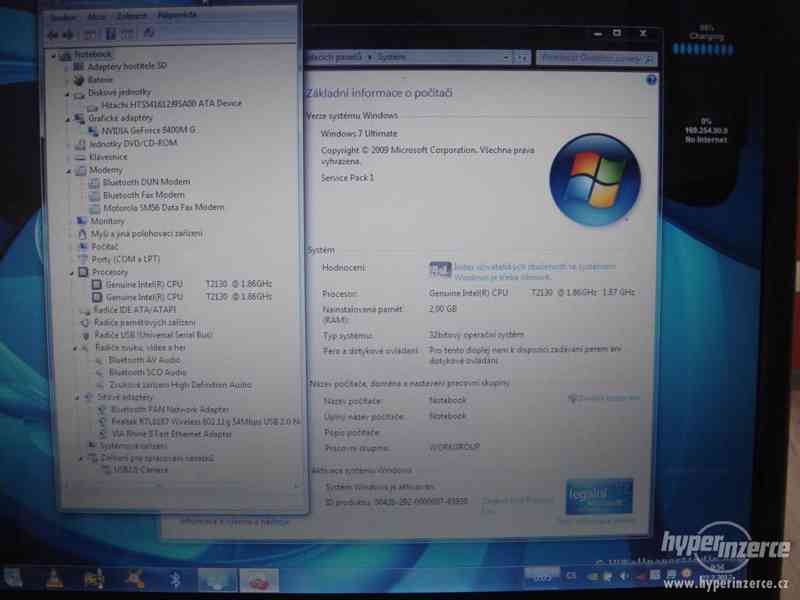Click the scan for hardware changes icon
This screenshot has height=600, width=800.
coord(148,33)
